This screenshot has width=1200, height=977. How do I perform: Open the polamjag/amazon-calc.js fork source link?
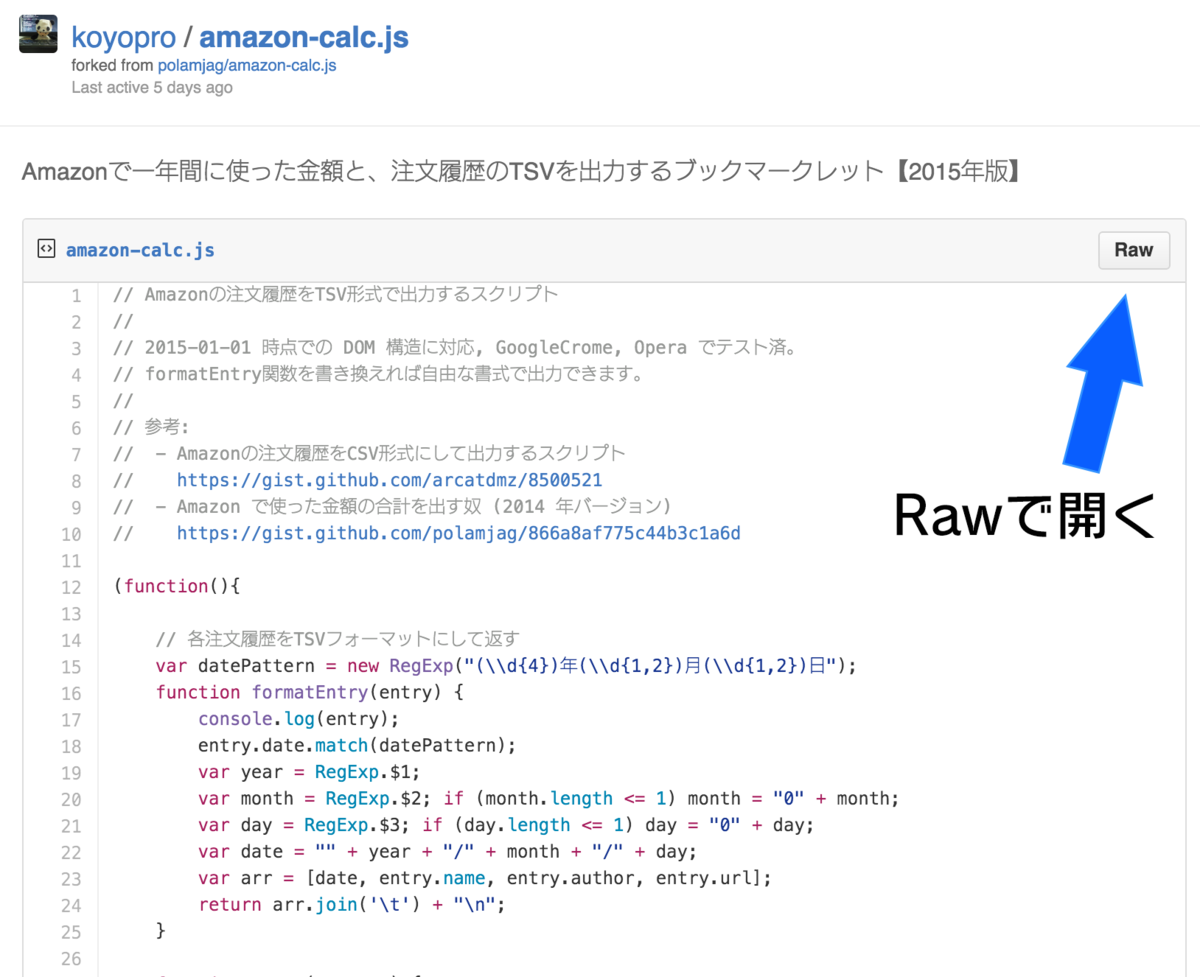[247, 66]
